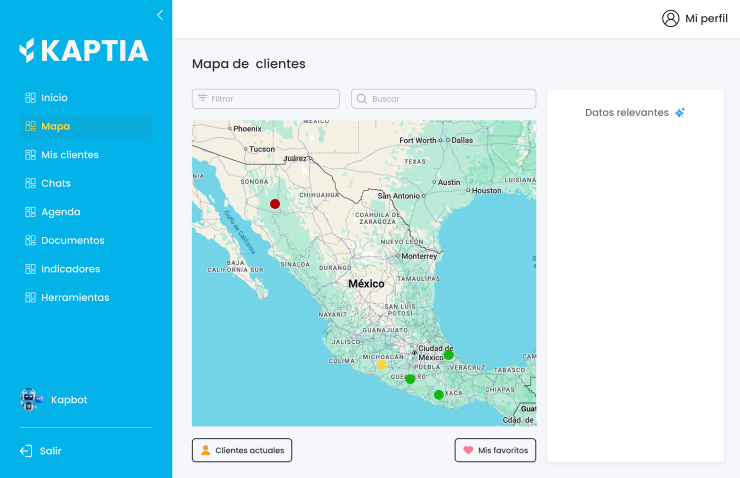Click the Salir logout icon

(x=26, y=451)
